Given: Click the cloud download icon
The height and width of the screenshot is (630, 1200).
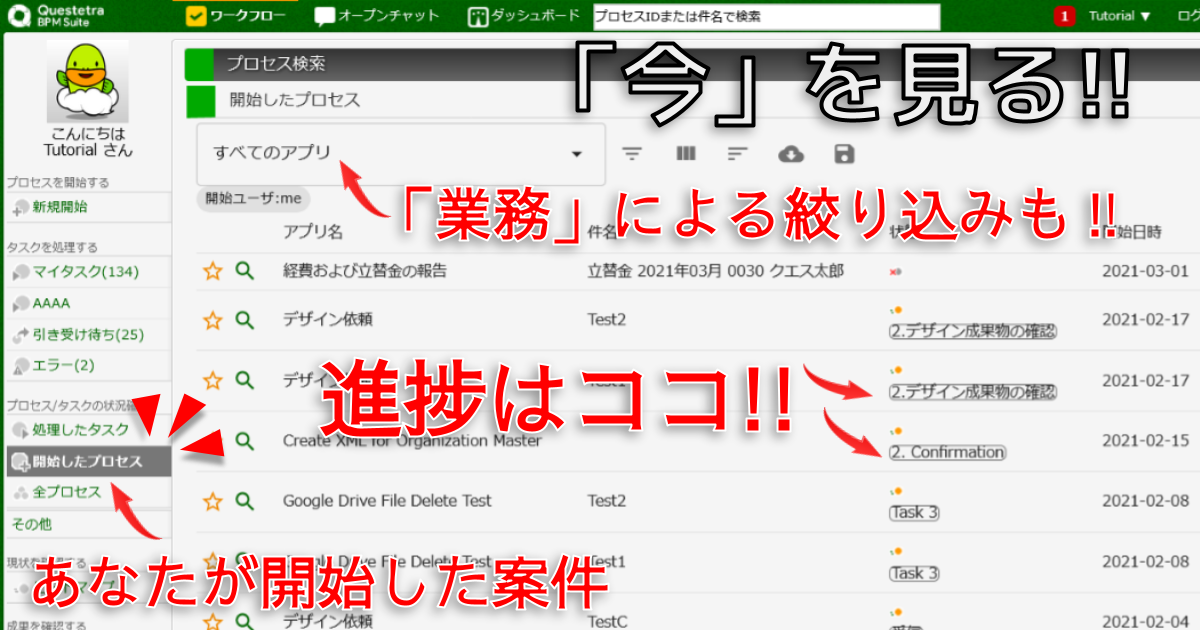Looking at the screenshot, I should point(791,154).
